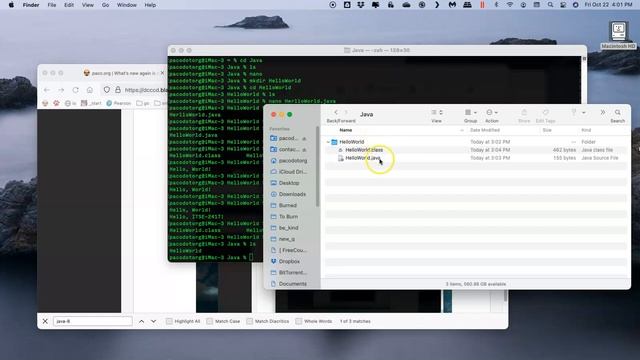Open the tag dropdown arrow in Finder toolbar
This screenshot has width=640, height=360.
(584, 113)
